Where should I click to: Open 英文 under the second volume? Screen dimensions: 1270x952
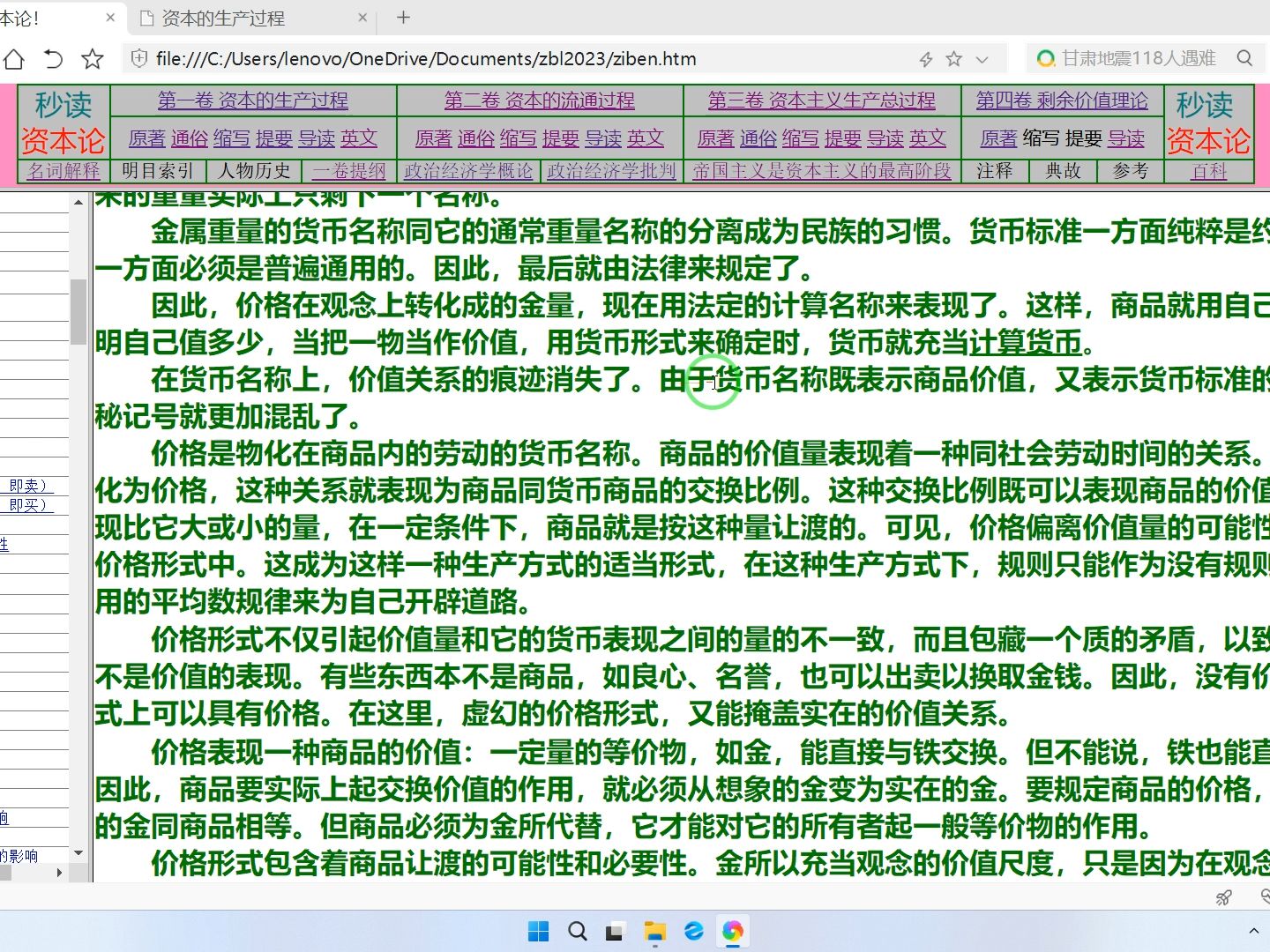[646, 138]
